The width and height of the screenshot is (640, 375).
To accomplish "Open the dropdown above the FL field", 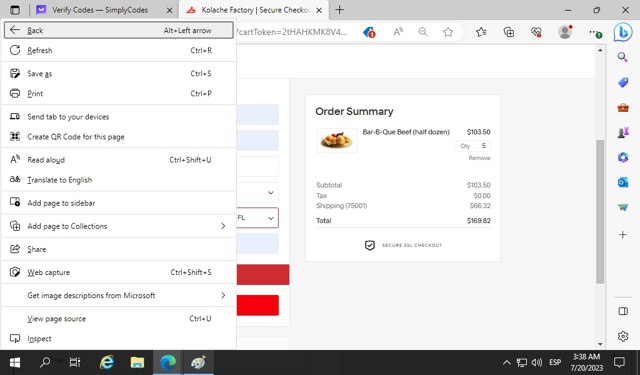I will [258, 193].
